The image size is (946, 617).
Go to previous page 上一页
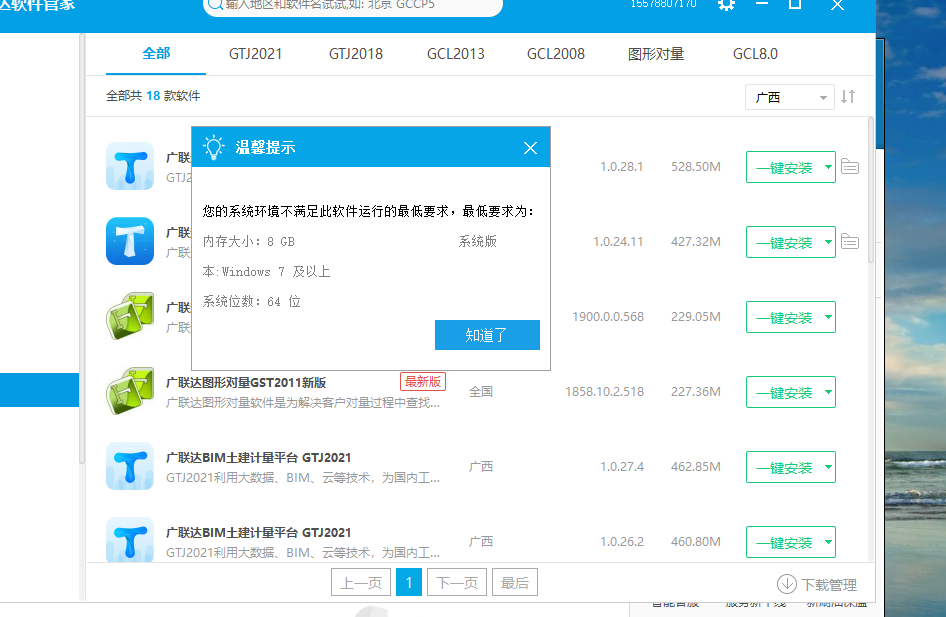point(361,583)
